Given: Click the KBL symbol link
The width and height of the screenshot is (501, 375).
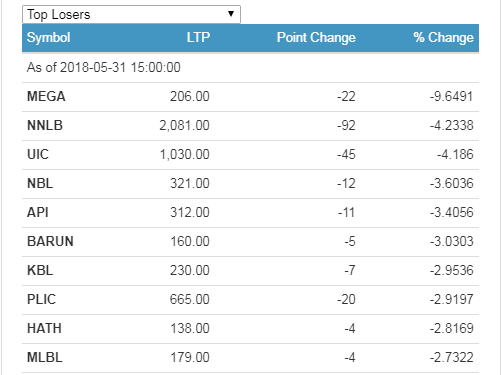Looking at the screenshot, I should coord(40,271).
